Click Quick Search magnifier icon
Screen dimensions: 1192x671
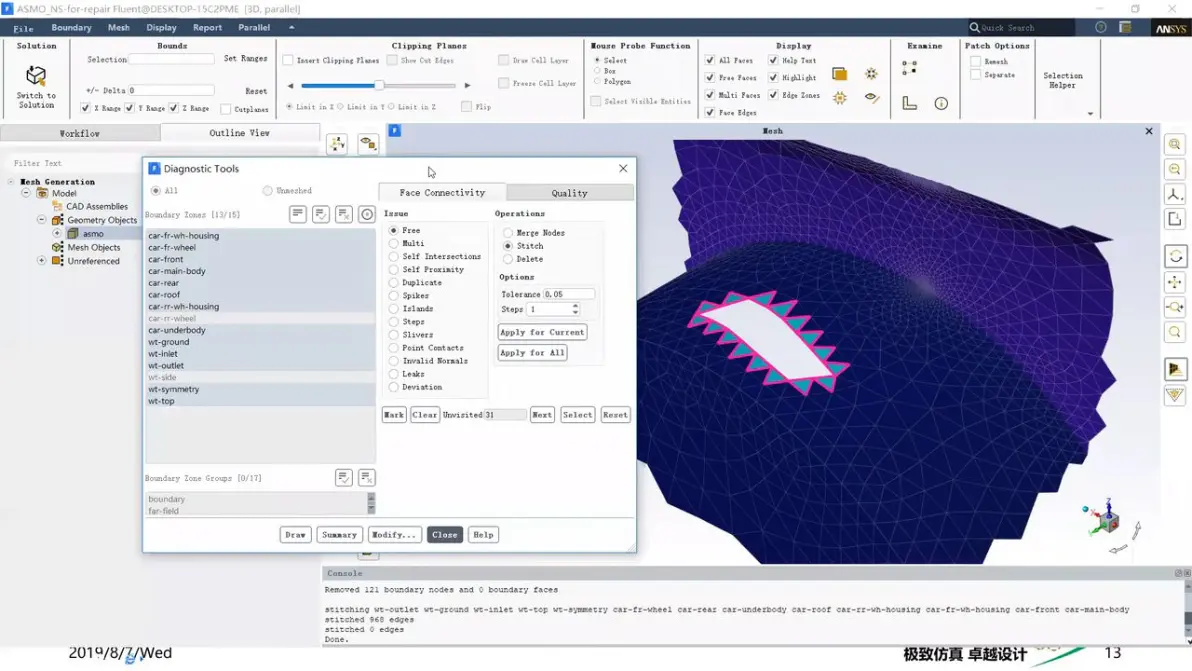pos(974,27)
